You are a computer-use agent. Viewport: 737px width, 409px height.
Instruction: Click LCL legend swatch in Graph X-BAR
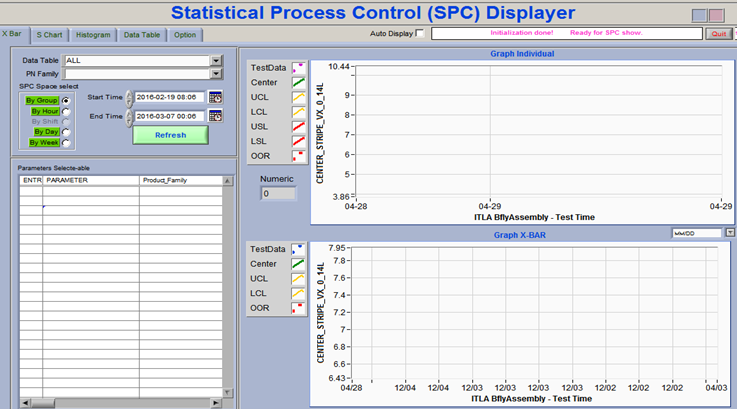[x=298, y=293]
